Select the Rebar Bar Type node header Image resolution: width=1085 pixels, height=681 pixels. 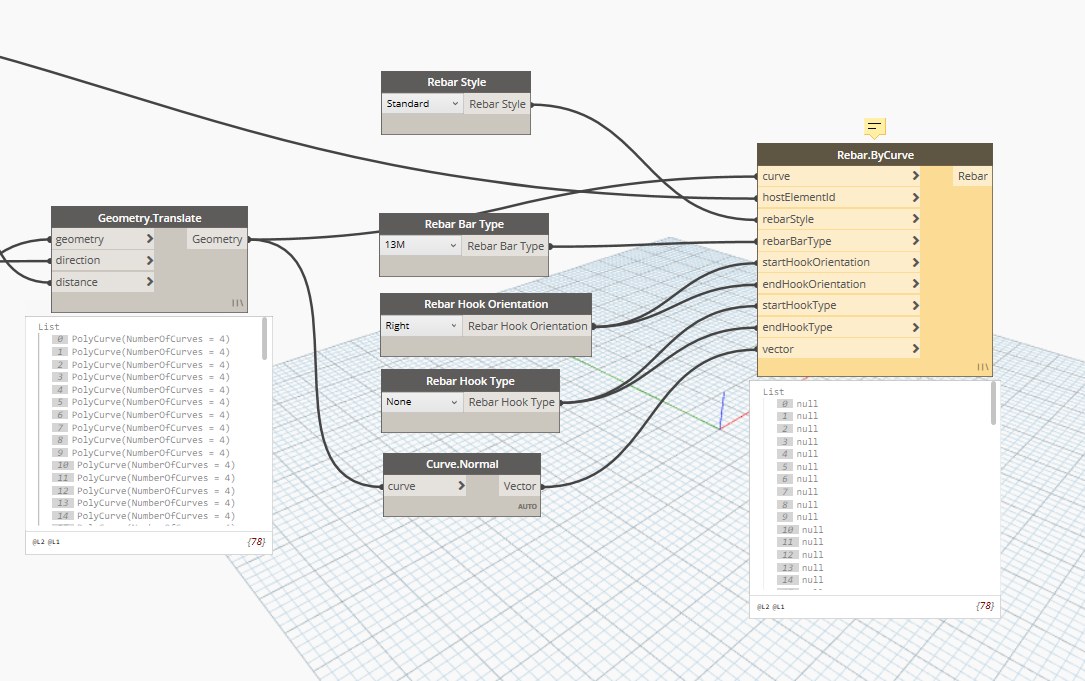pos(464,224)
